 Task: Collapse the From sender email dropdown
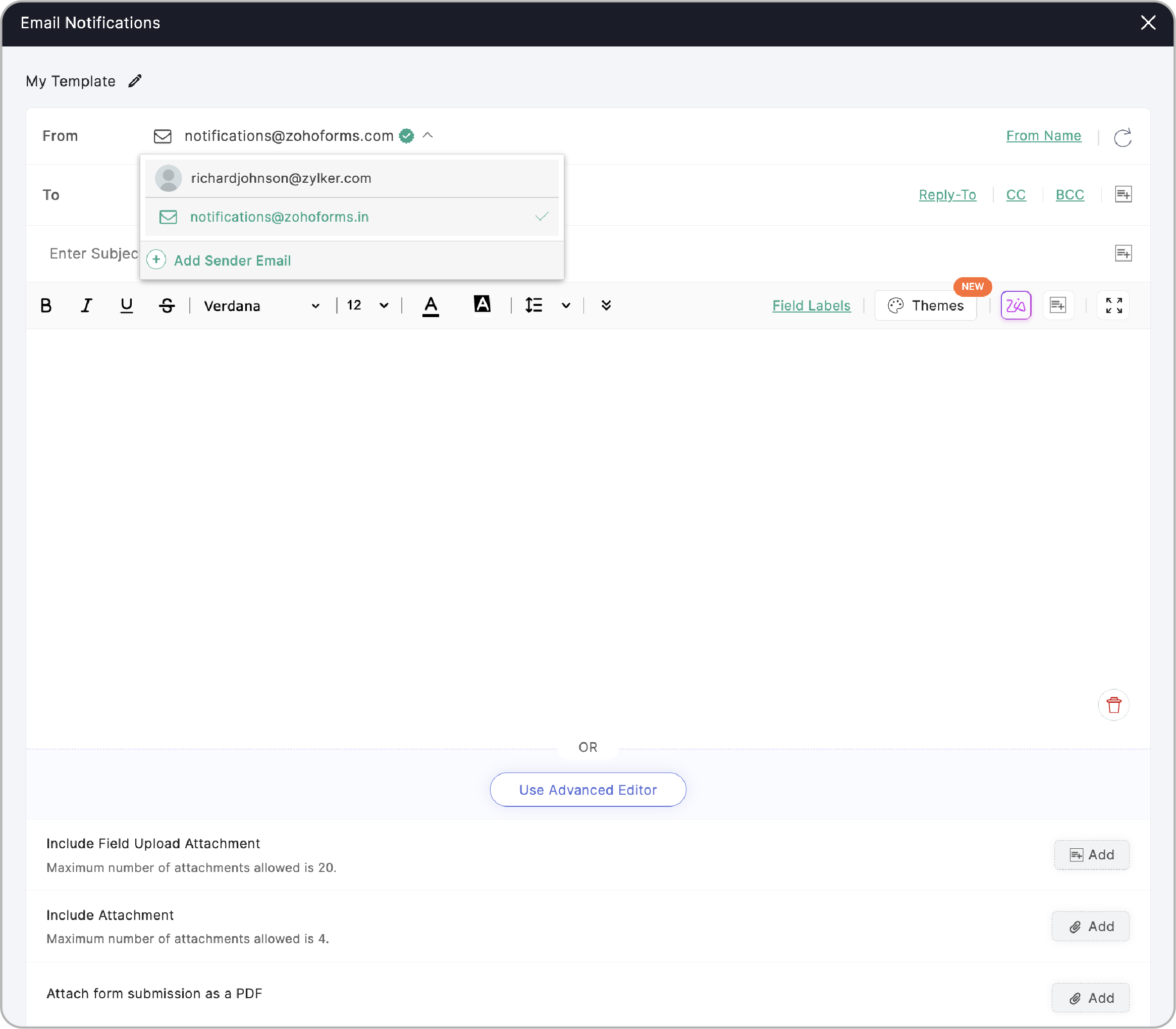pyautogui.click(x=427, y=135)
